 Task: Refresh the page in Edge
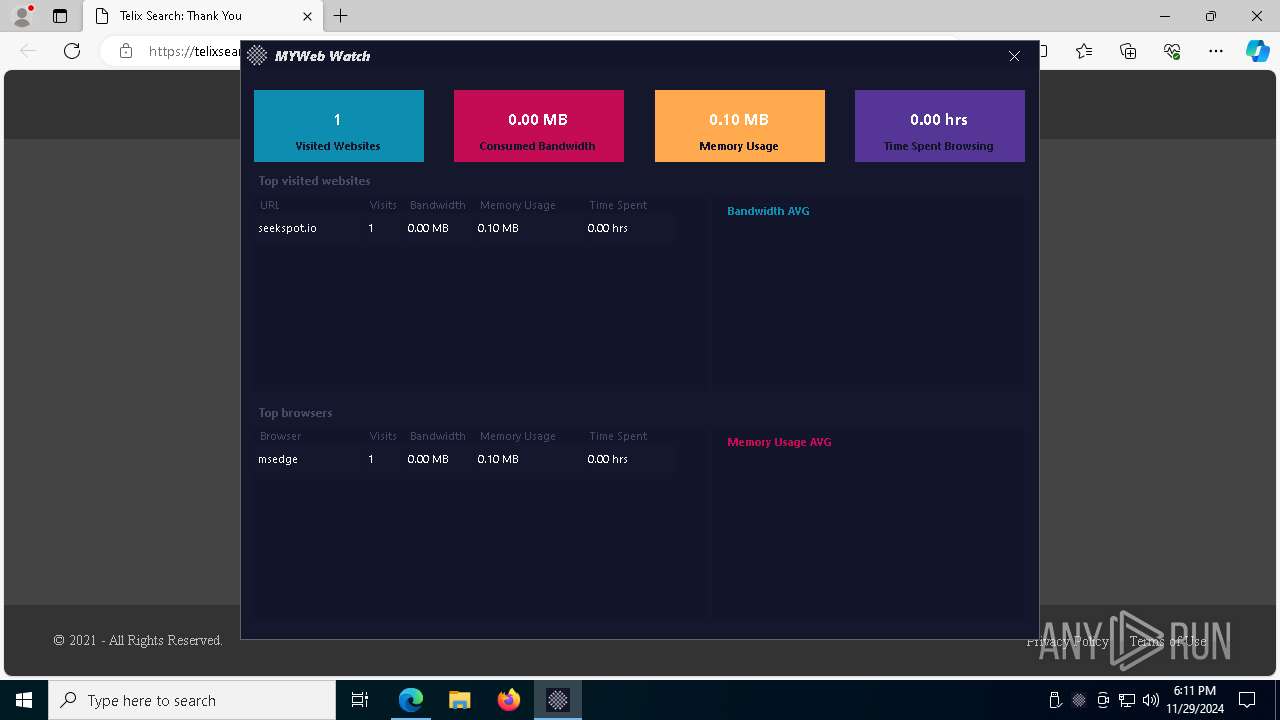(72, 51)
